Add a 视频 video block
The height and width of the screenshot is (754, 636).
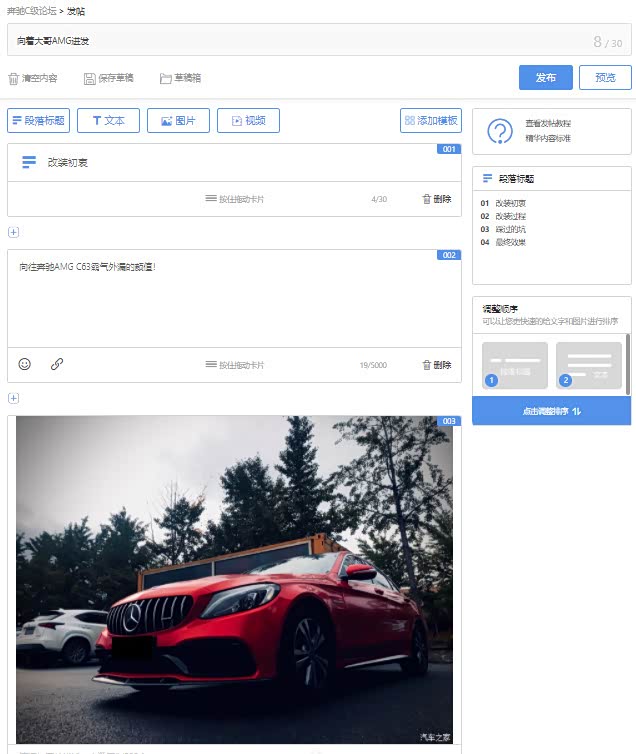248,121
